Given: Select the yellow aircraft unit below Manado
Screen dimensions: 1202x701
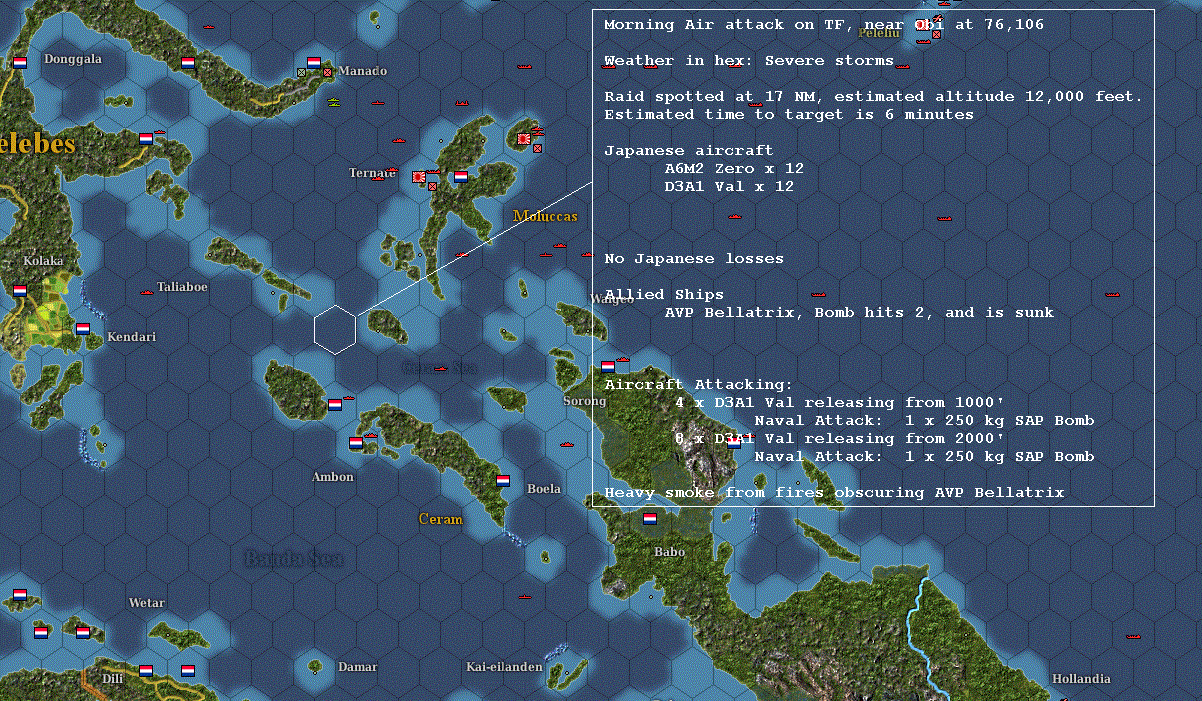Looking at the screenshot, I should 335,102.
